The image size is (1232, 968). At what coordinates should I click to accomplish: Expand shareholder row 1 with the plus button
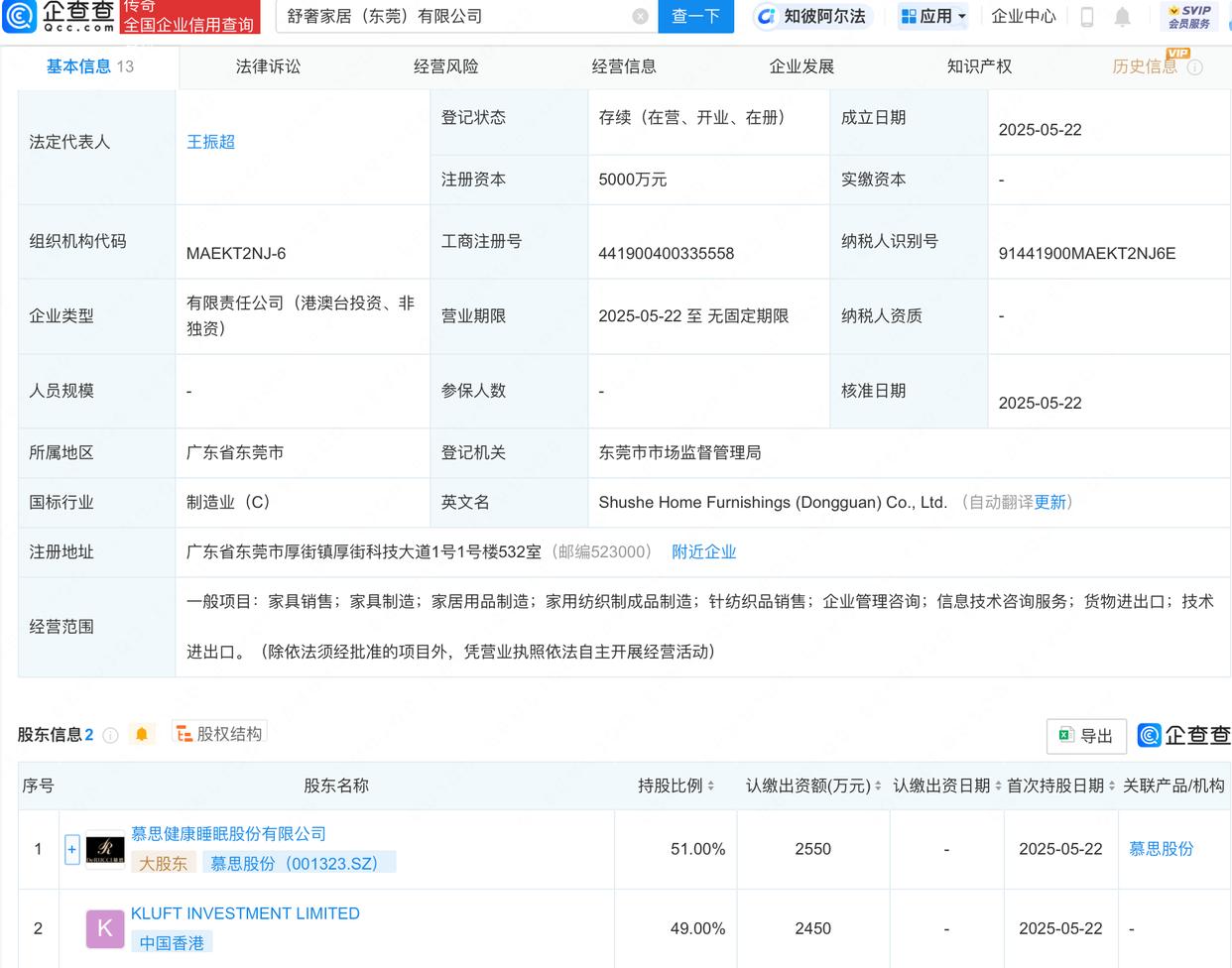(x=71, y=849)
